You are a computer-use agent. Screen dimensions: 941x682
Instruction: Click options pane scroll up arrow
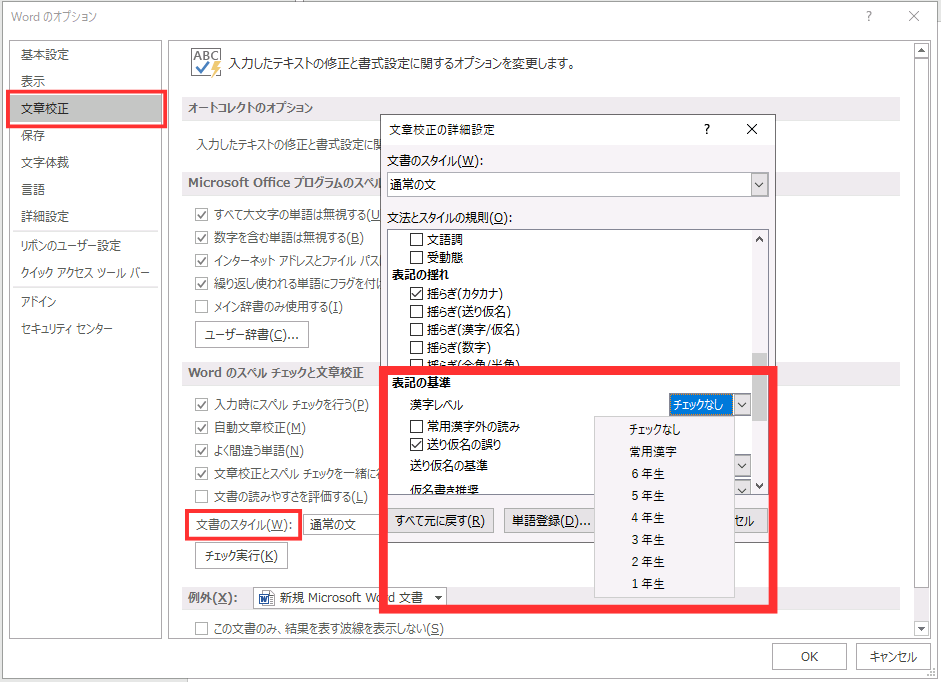921,52
